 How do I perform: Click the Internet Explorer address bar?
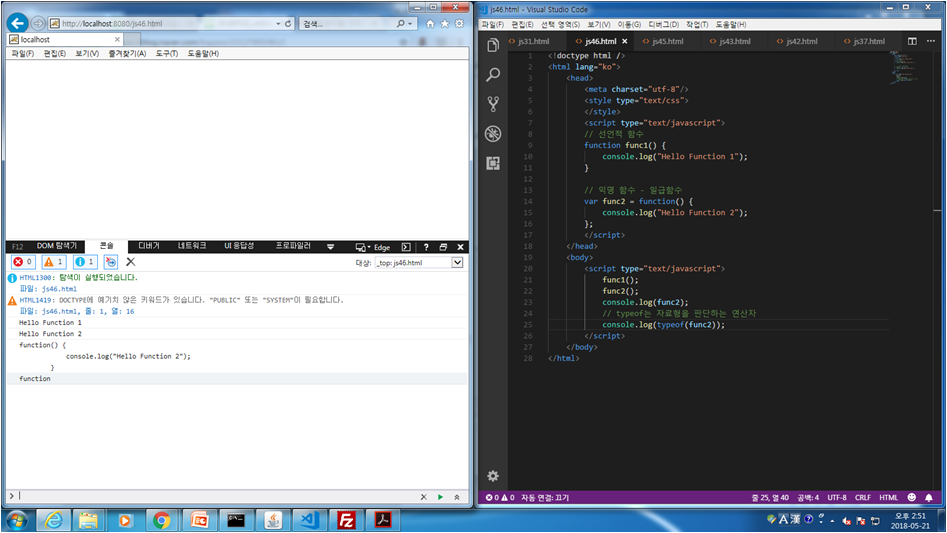click(163, 24)
